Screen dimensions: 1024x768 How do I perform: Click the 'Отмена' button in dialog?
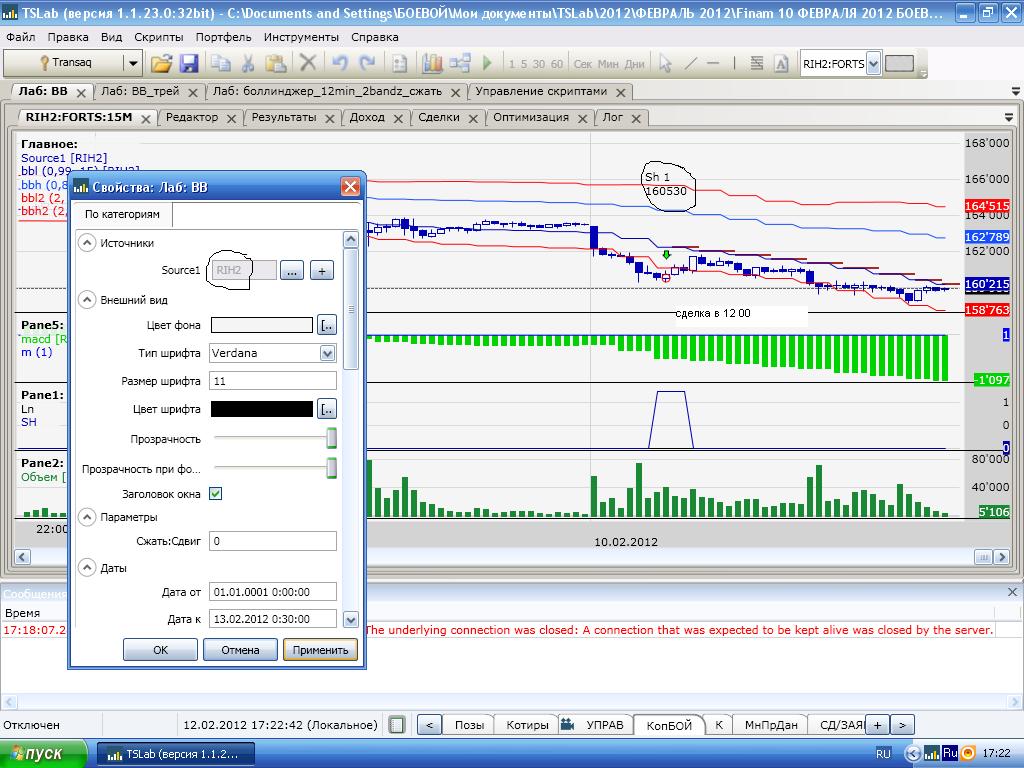(240, 650)
